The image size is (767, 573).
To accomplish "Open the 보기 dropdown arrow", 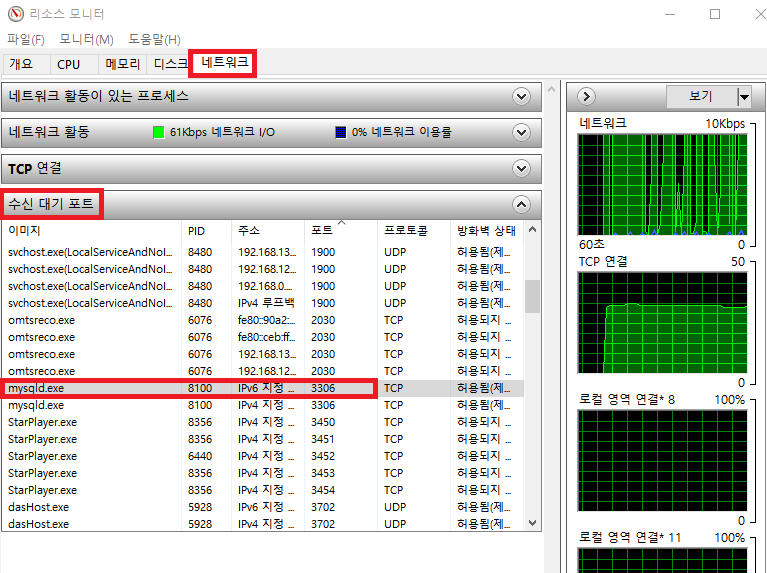I will point(744,97).
